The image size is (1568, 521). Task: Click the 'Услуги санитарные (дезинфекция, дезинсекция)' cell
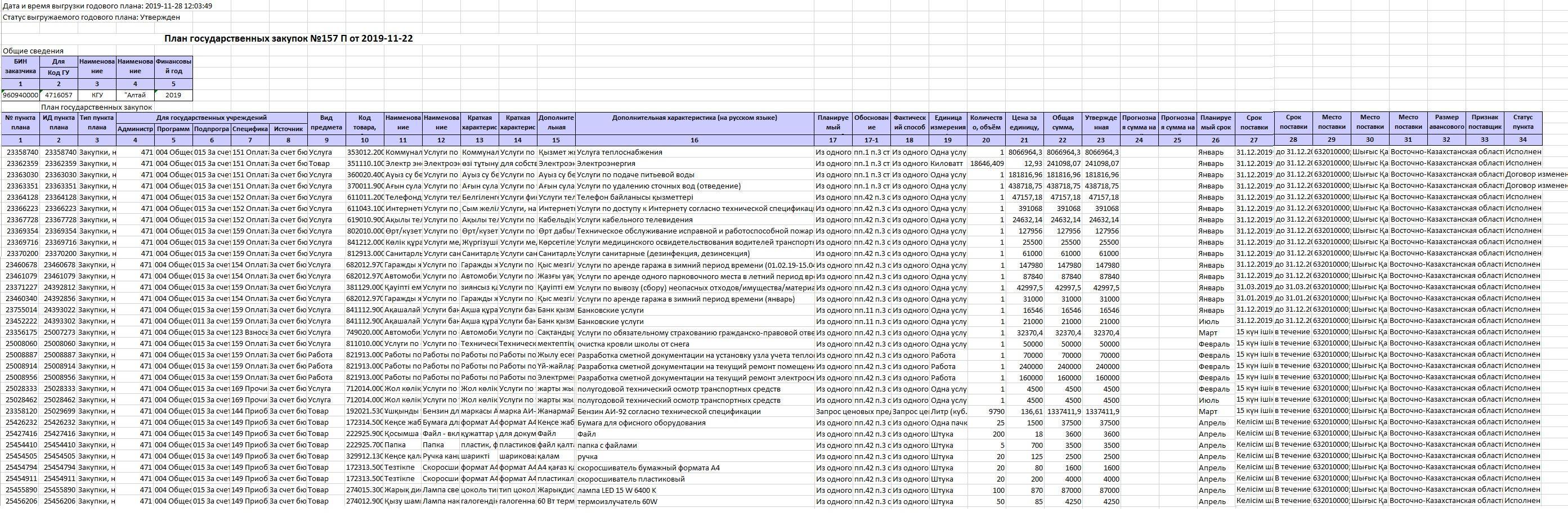point(695,253)
